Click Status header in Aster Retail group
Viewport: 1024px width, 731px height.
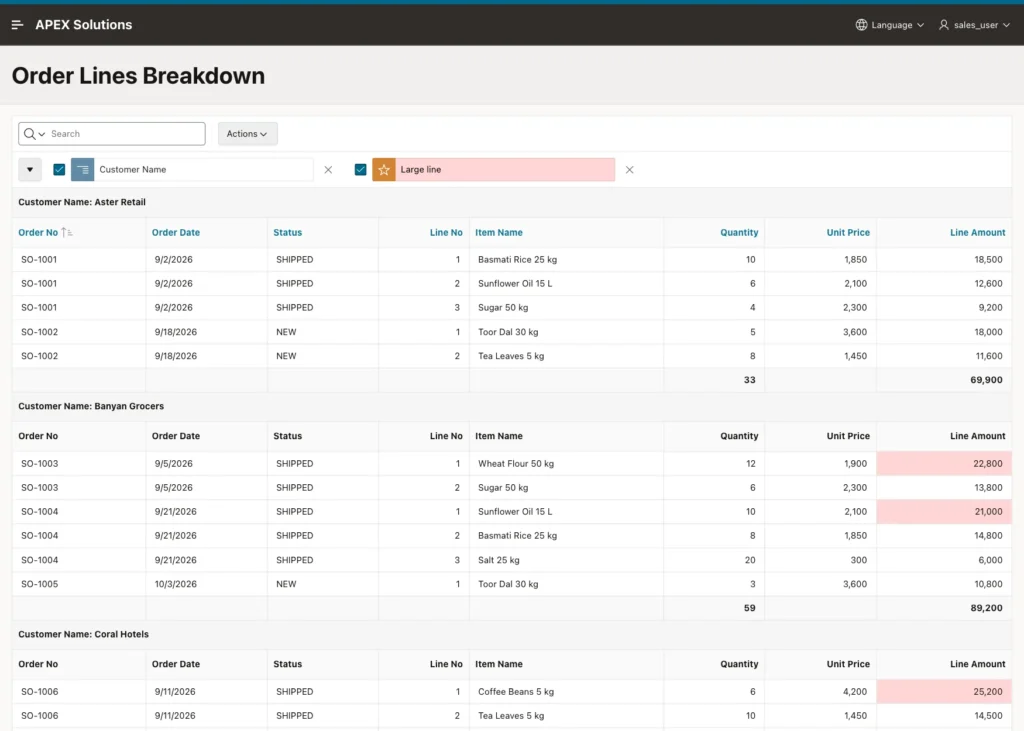pos(287,233)
